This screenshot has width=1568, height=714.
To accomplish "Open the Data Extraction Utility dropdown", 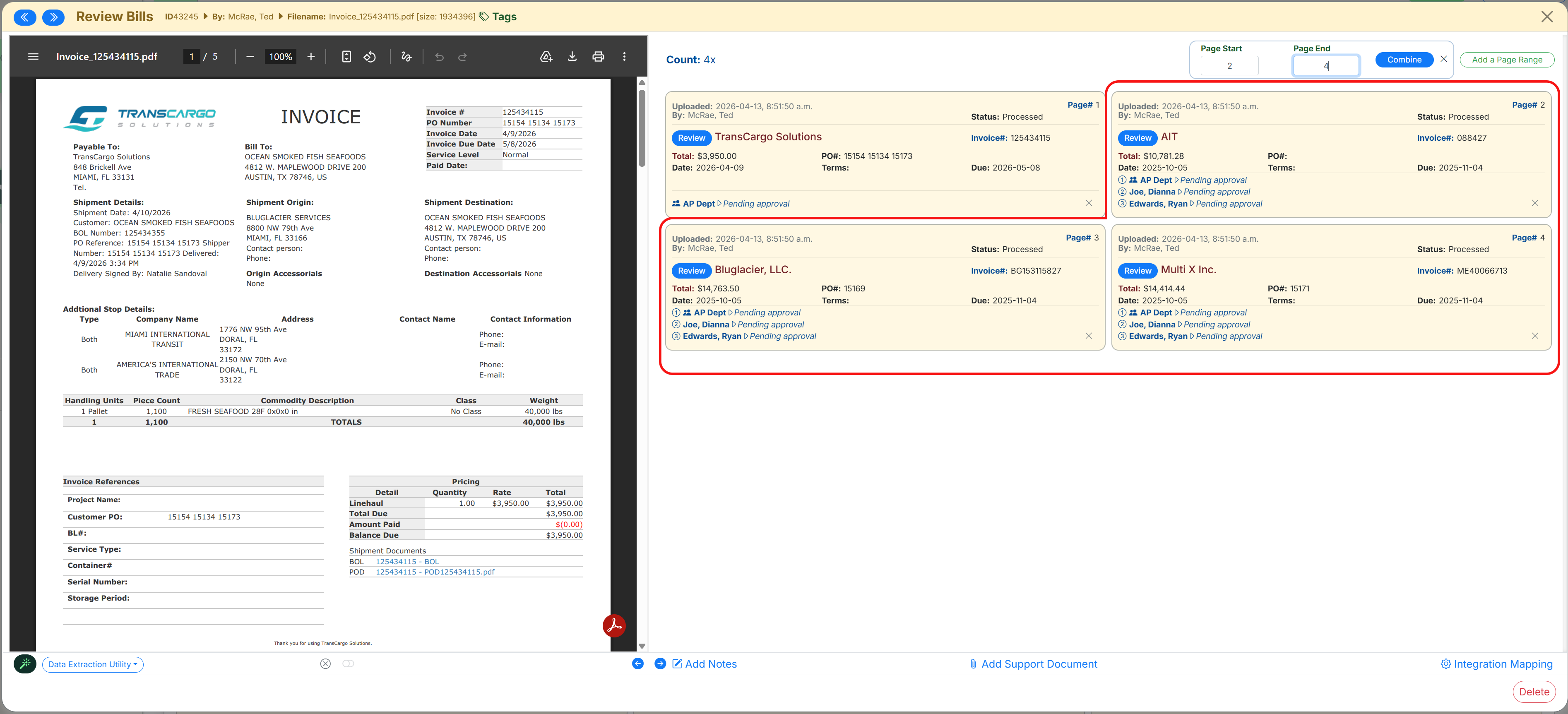I will 93,664.
